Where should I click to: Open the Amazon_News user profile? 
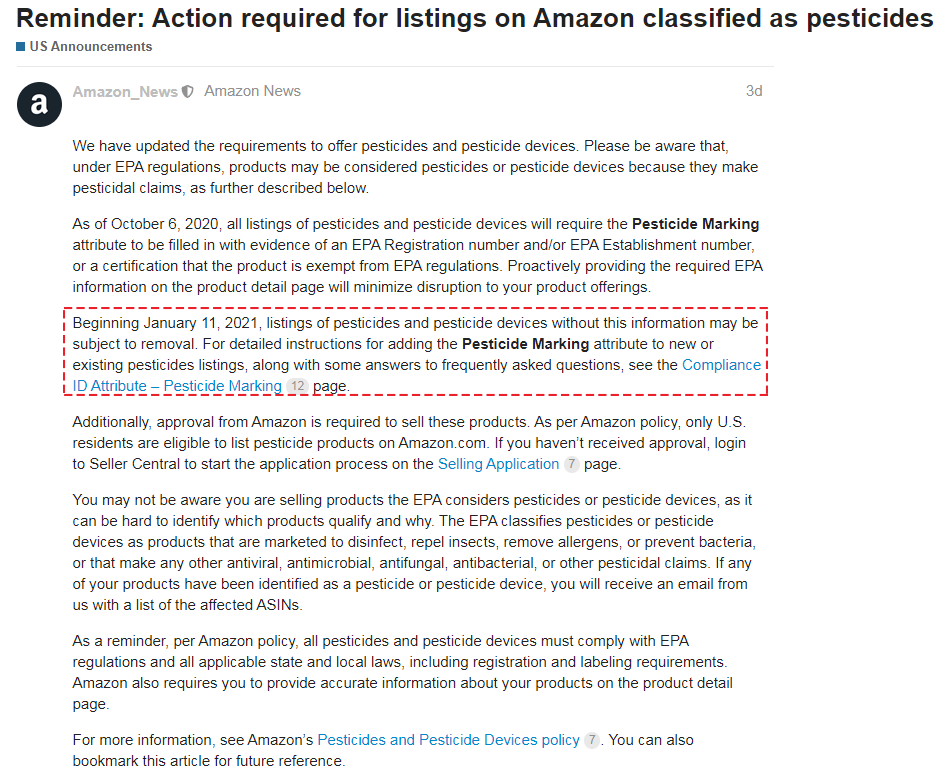pos(125,92)
